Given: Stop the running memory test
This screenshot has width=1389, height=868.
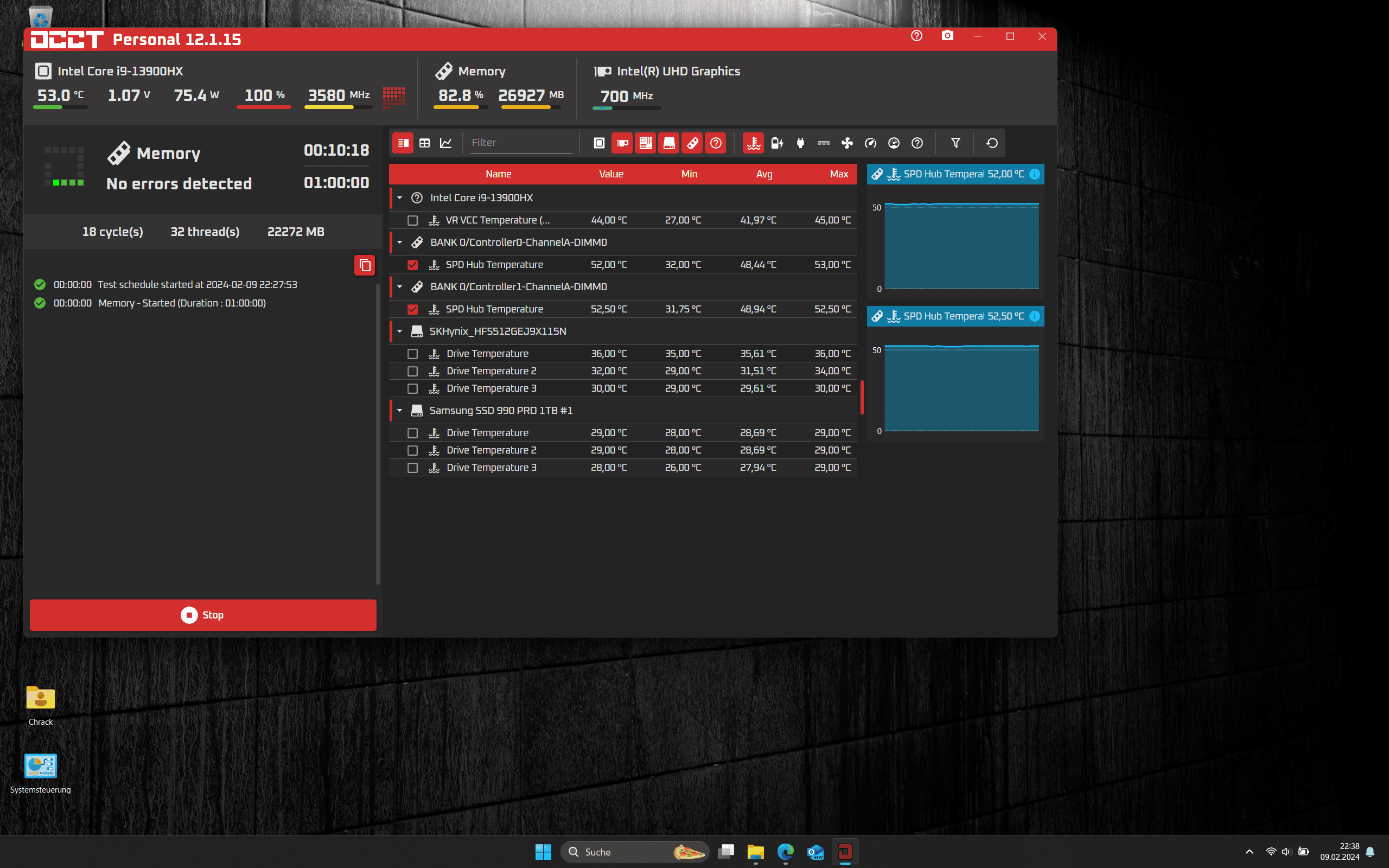Looking at the screenshot, I should point(202,615).
